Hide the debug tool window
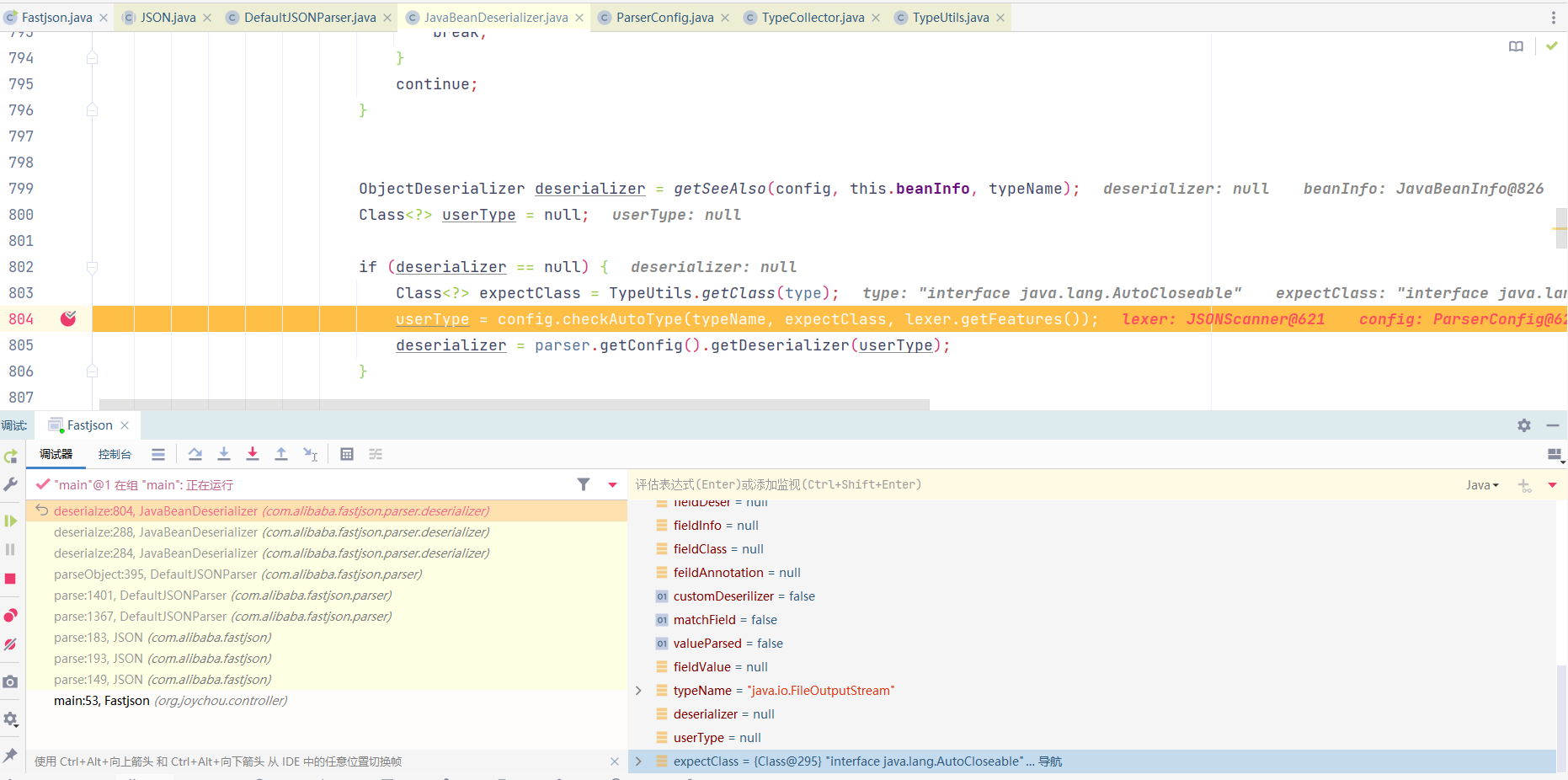Viewport: 1568px width, 780px height. 1553,425
